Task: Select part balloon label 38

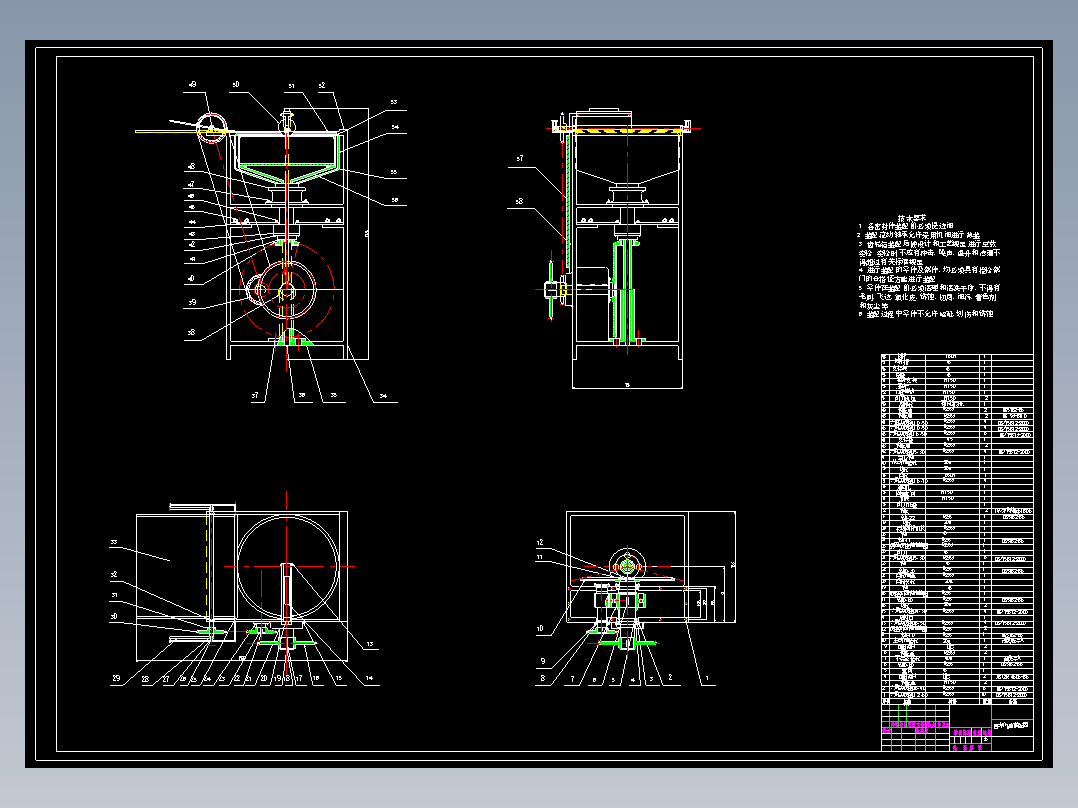Action: [191, 332]
